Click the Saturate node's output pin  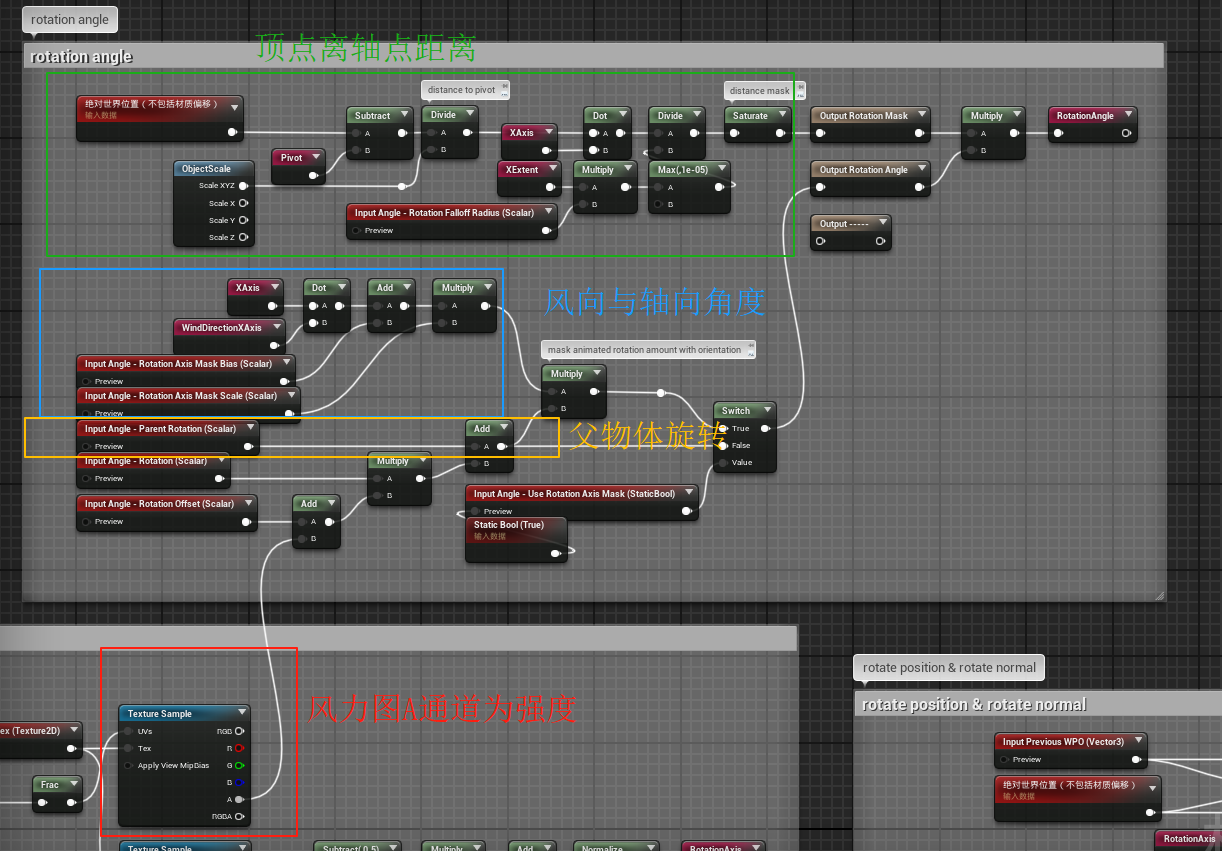781,132
